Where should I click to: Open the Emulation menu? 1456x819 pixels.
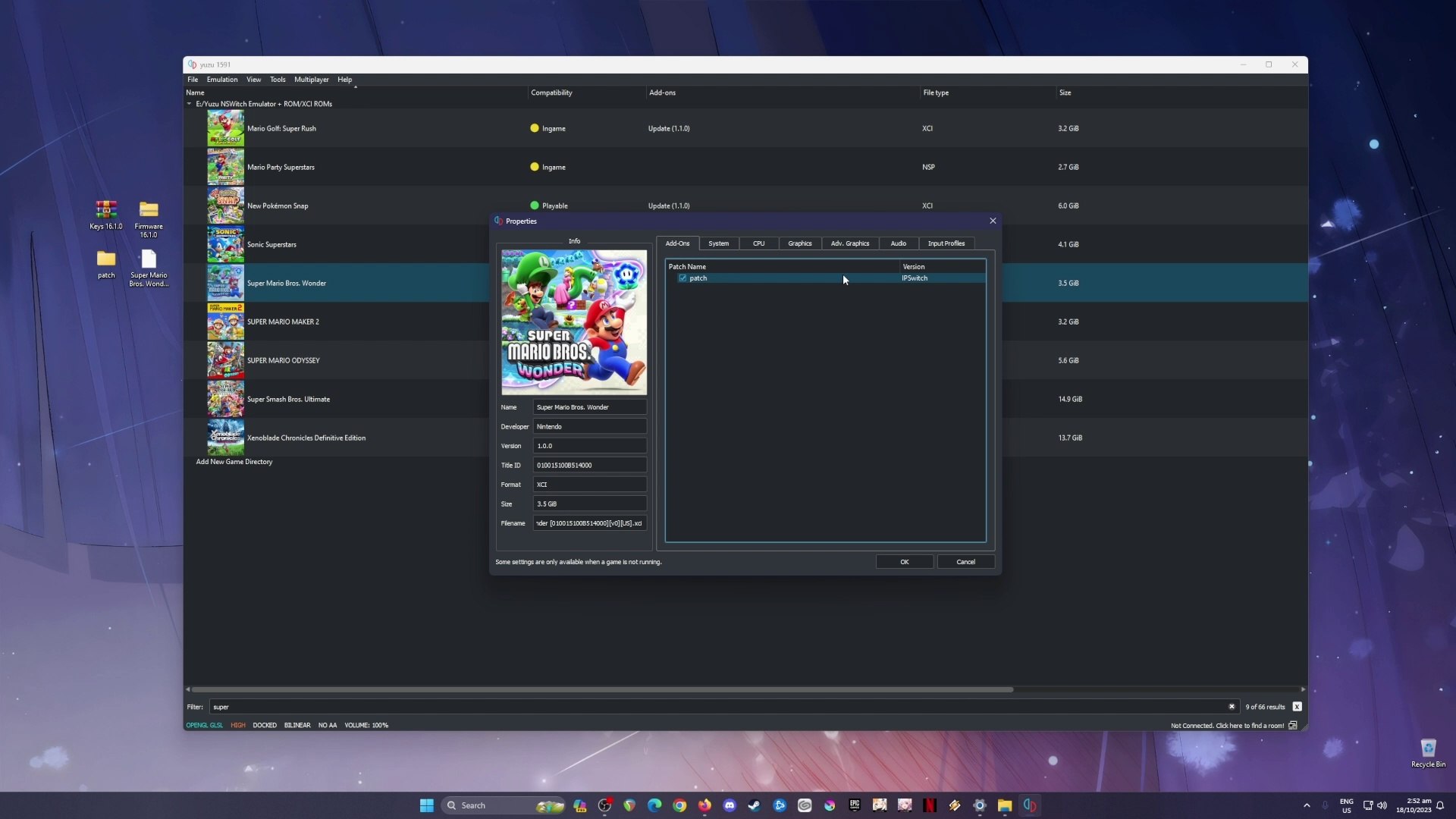coord(222,80)
